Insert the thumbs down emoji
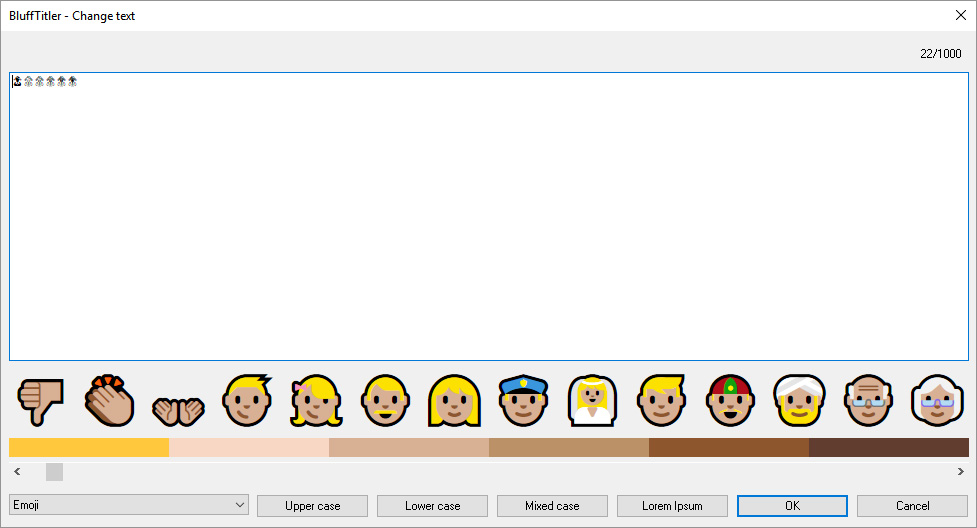 click(x=41, y=401)
